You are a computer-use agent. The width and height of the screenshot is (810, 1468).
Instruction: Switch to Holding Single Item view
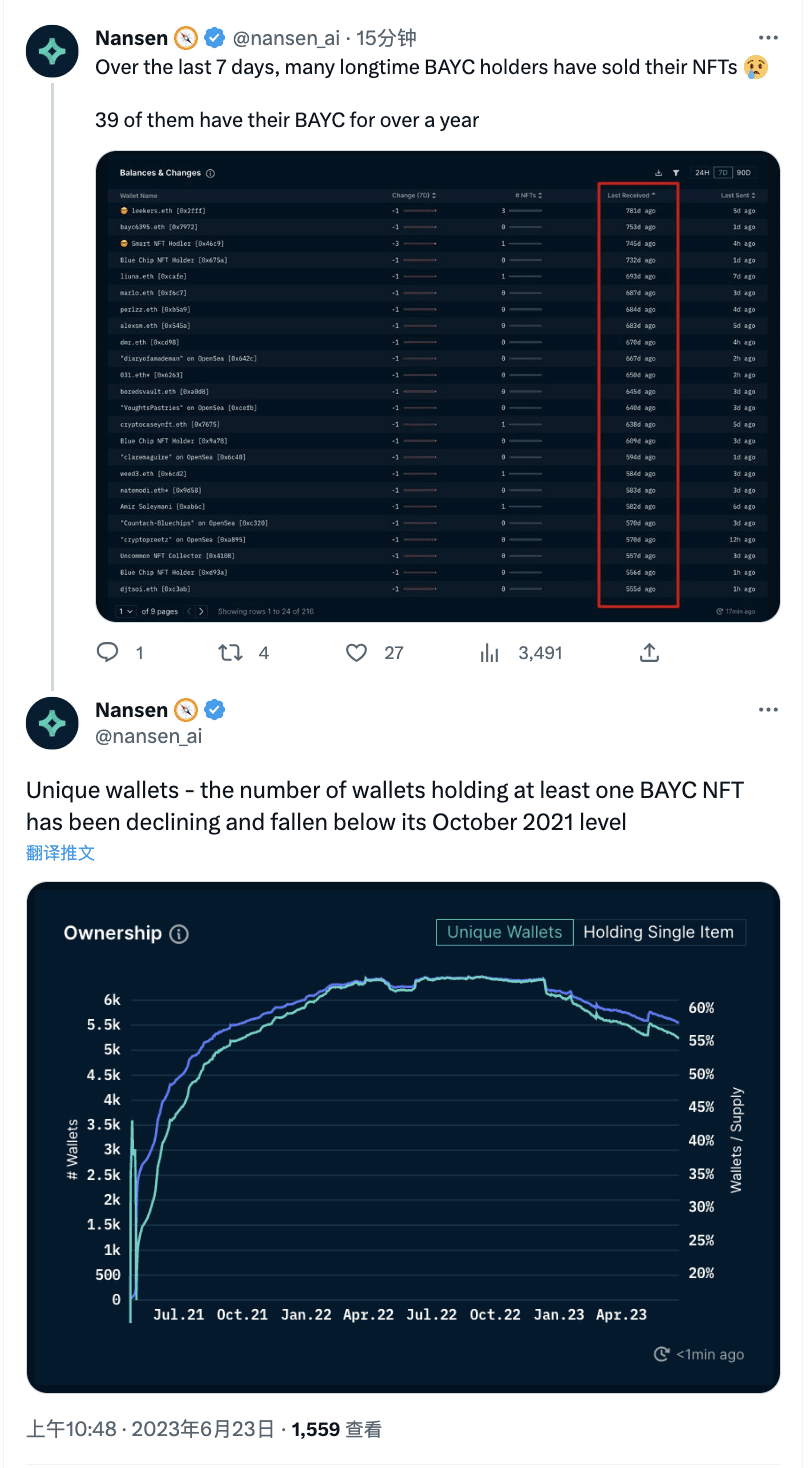660,931
